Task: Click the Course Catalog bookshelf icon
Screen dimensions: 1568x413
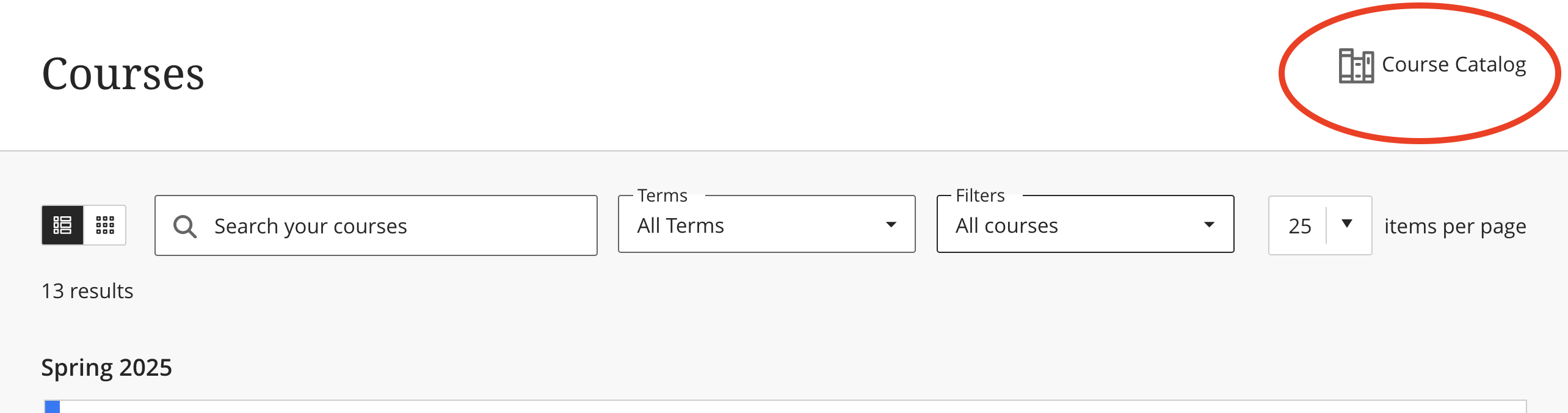Action: point(1356,65)
